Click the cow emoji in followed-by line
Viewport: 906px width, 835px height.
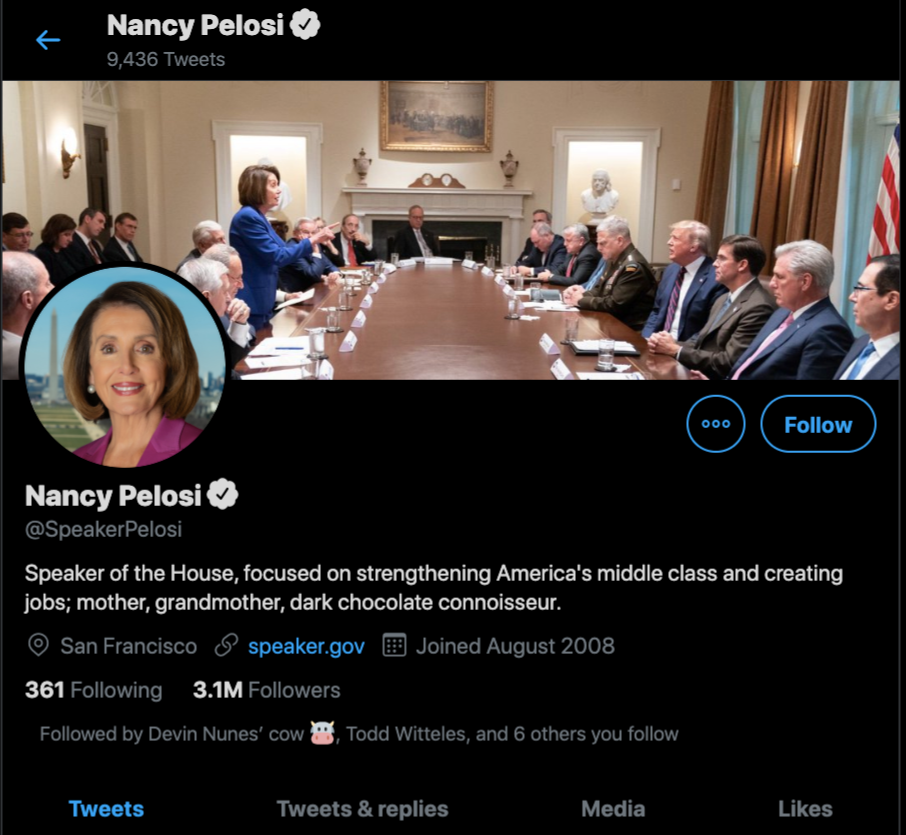[x=322, y=734]
